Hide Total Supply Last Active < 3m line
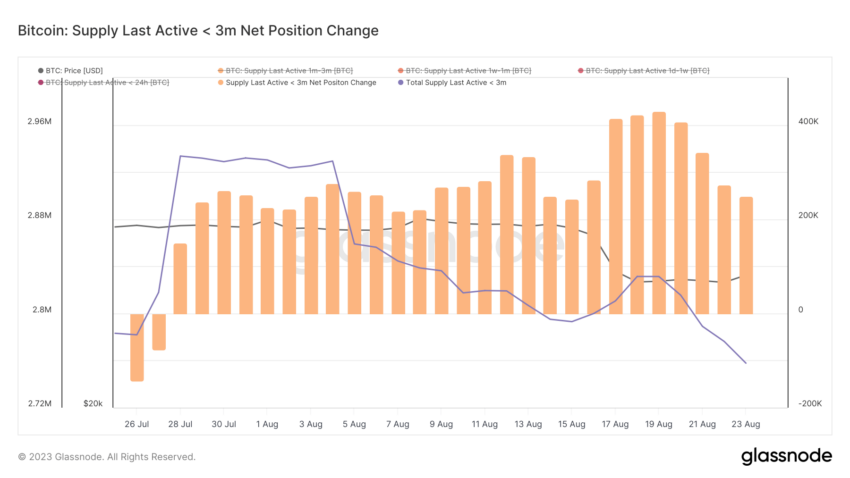850x478 pixels. pos(452,82)
